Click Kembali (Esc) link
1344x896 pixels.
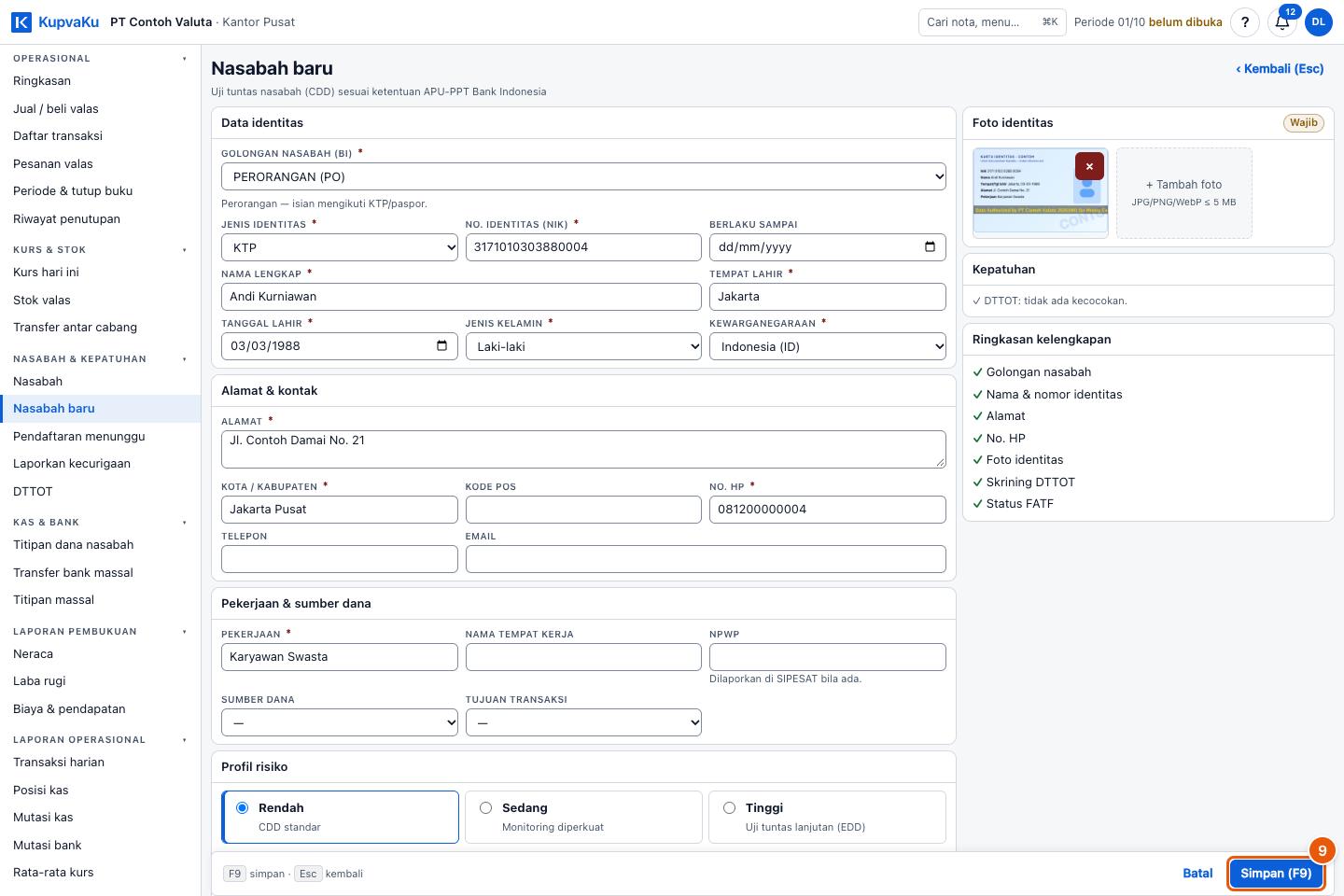(1280, 69)
